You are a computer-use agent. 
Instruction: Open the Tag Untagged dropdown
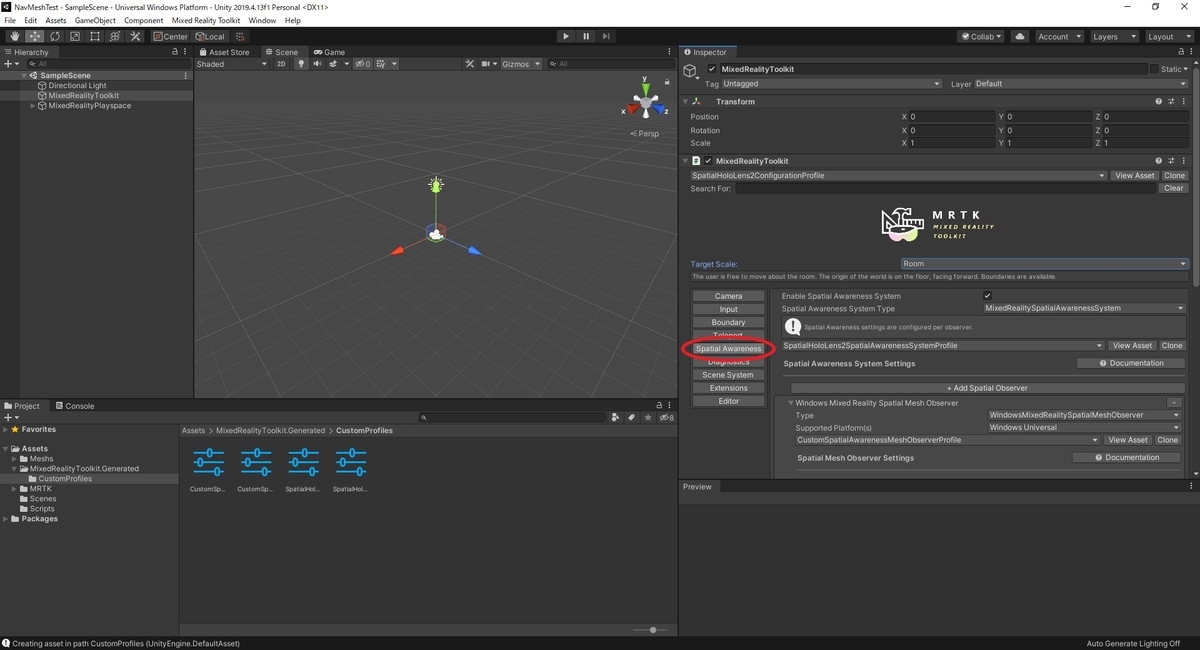coord(832,84)
